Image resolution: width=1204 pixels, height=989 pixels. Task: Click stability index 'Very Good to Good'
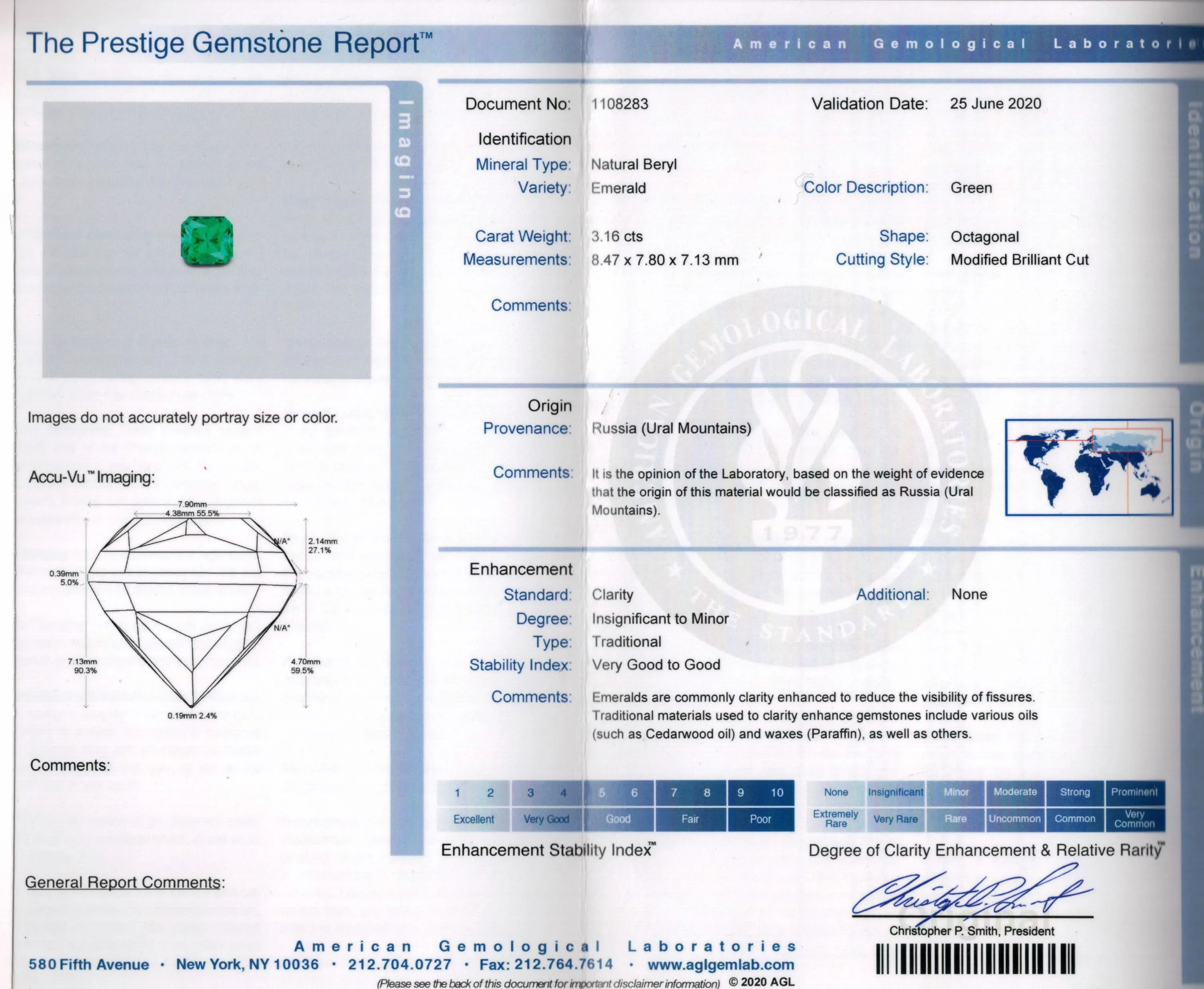tap(656, 665)
